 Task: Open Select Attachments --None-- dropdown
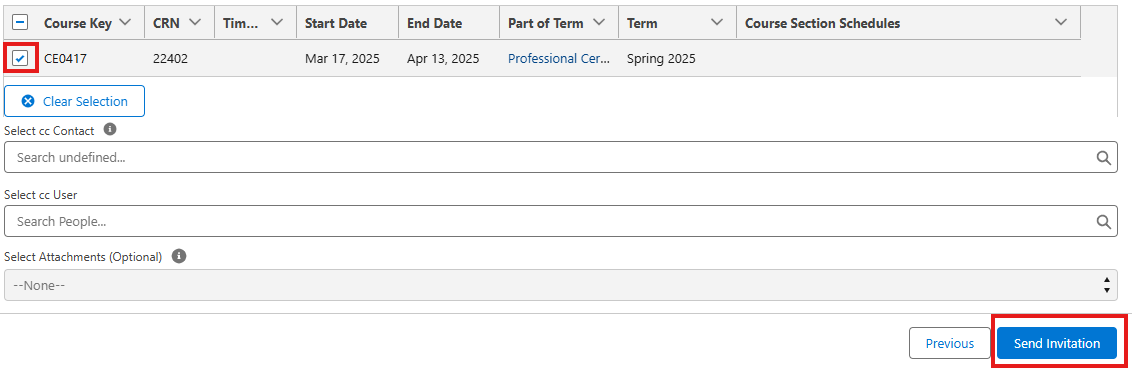pos(561,285)
